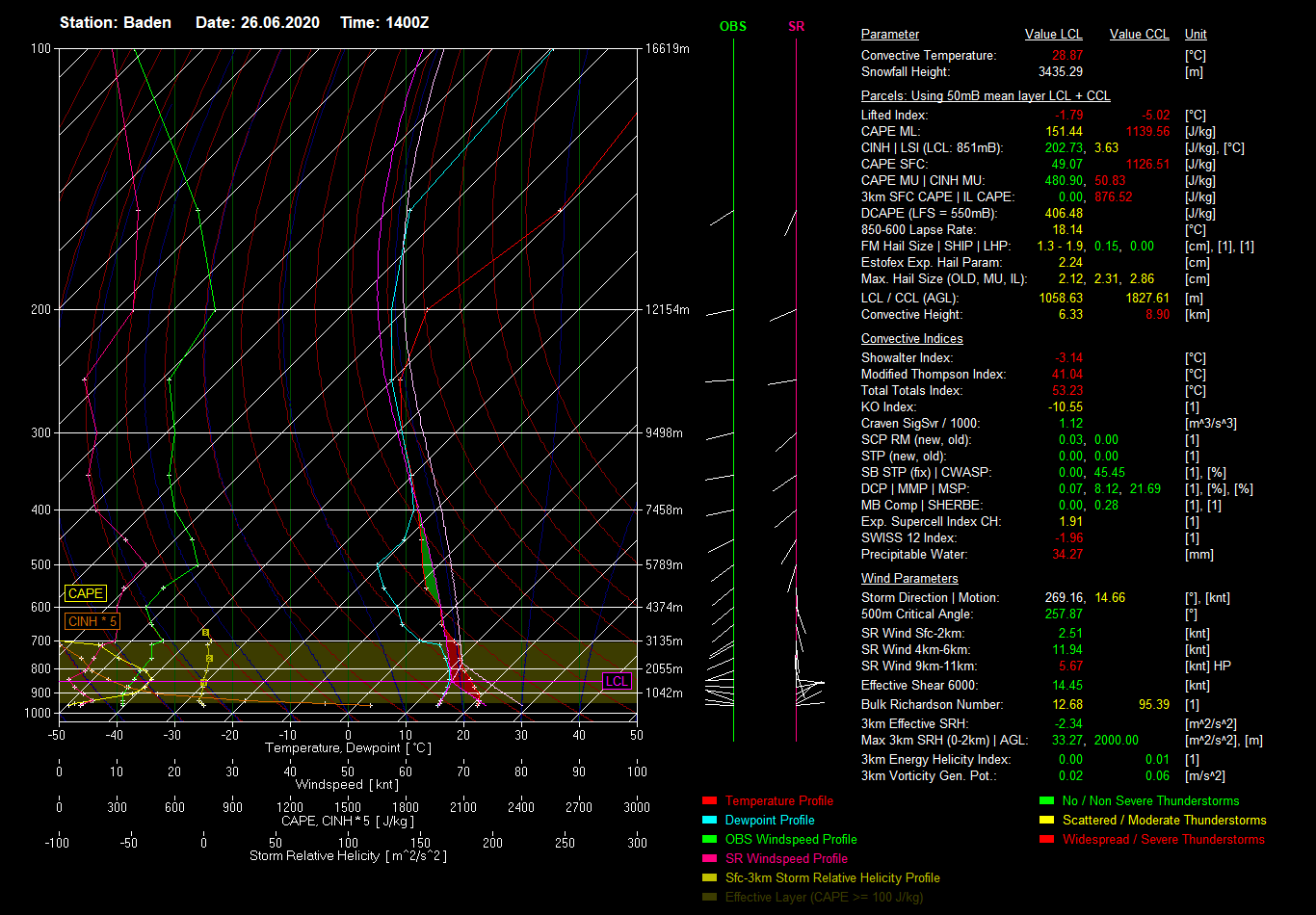The width and height of the screenshot is (1316, 915).
Task: Click the green OBS wind column label
Action: [x=732, y=26]
